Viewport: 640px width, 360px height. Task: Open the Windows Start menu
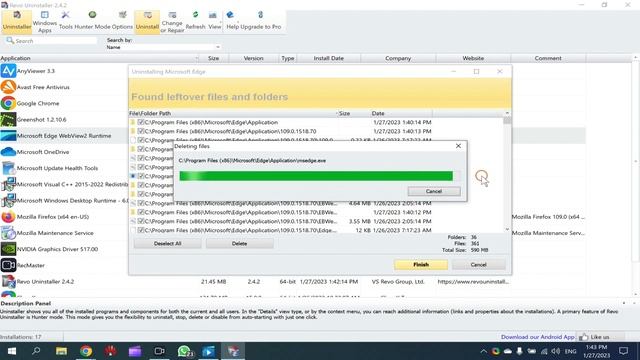(x=12, y=351)
